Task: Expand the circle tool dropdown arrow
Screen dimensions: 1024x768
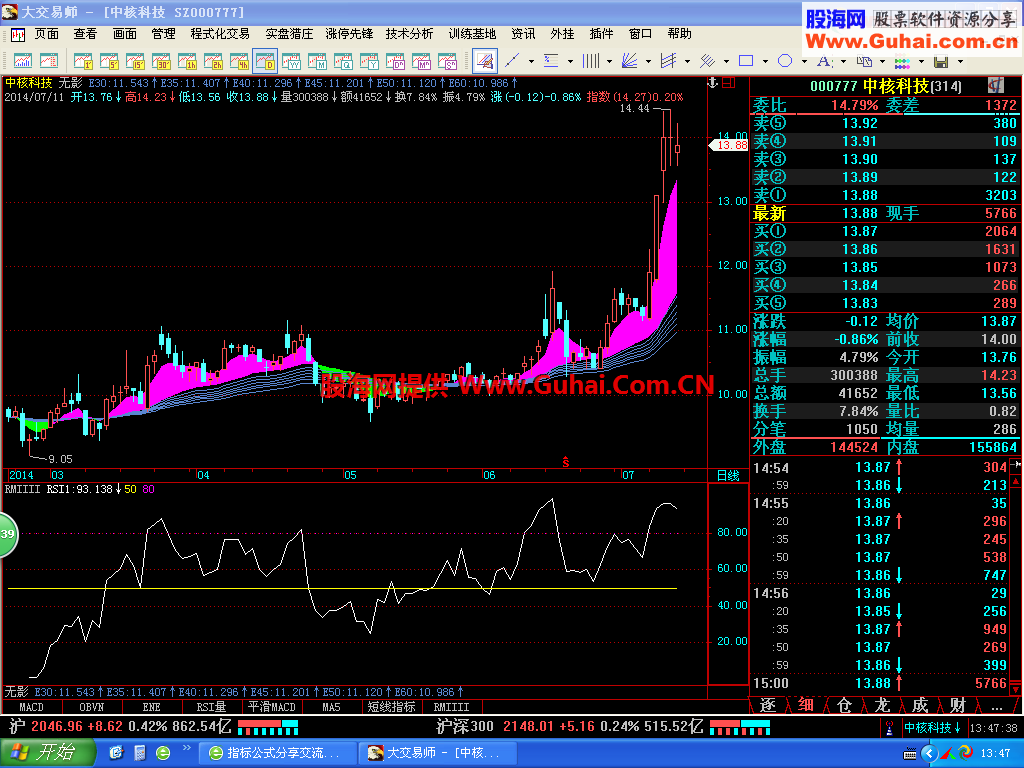Action: 804,61
